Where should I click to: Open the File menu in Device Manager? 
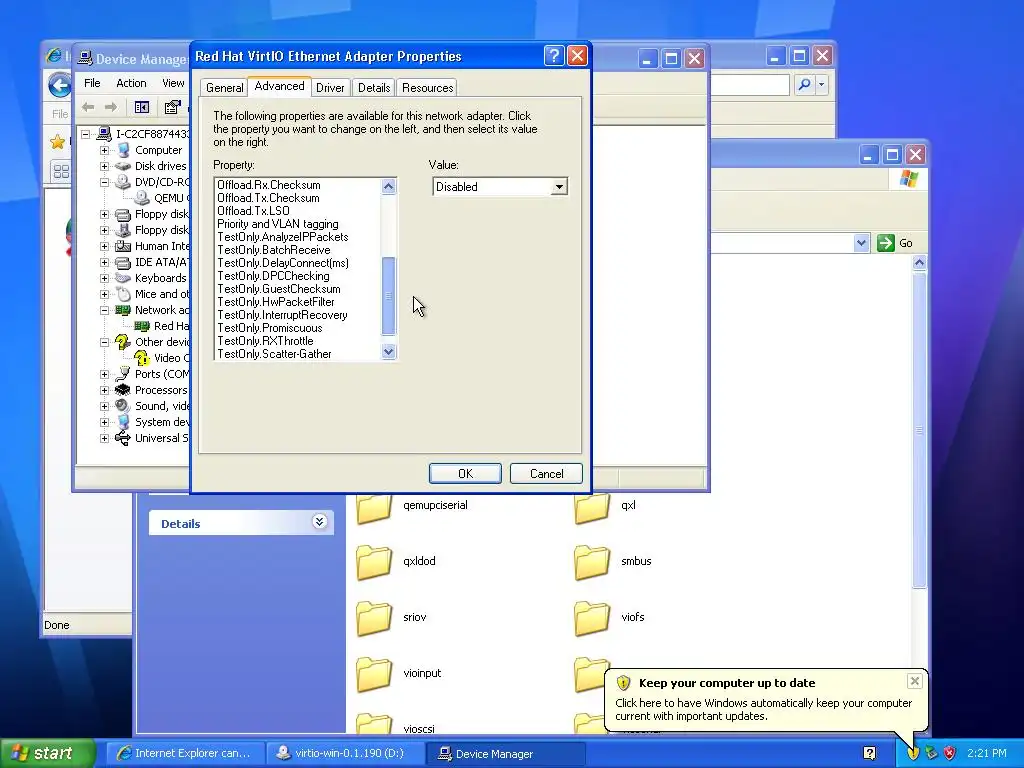pos(92,83)
